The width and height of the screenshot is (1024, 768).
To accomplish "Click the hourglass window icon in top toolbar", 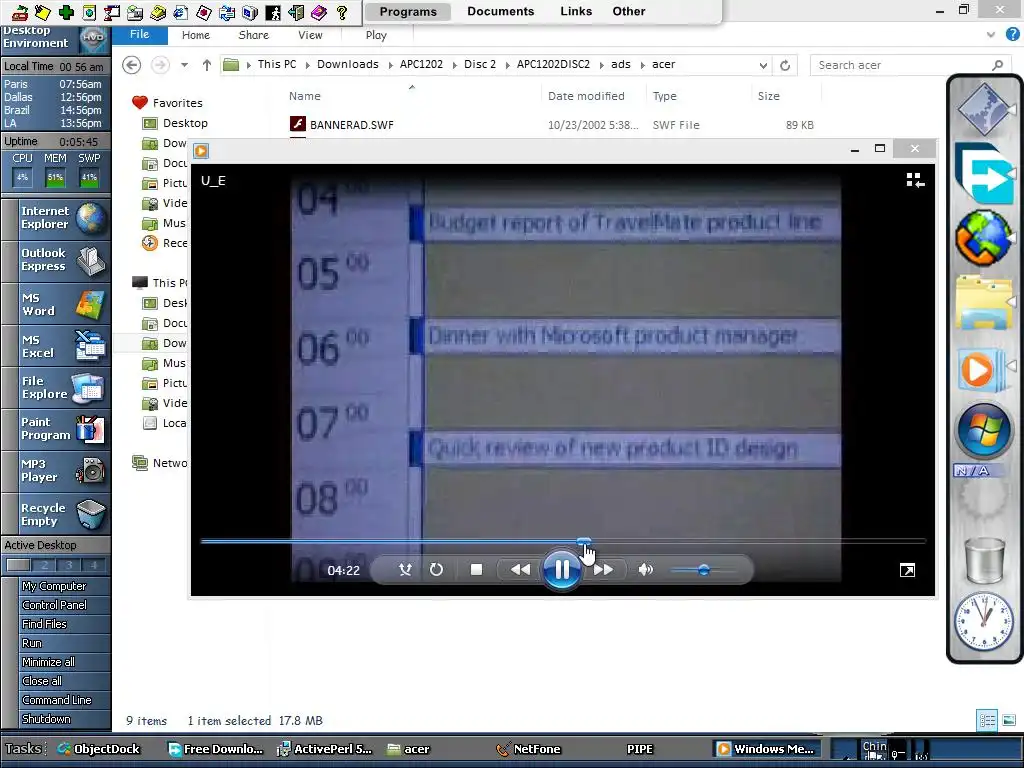I will [112, 12].
